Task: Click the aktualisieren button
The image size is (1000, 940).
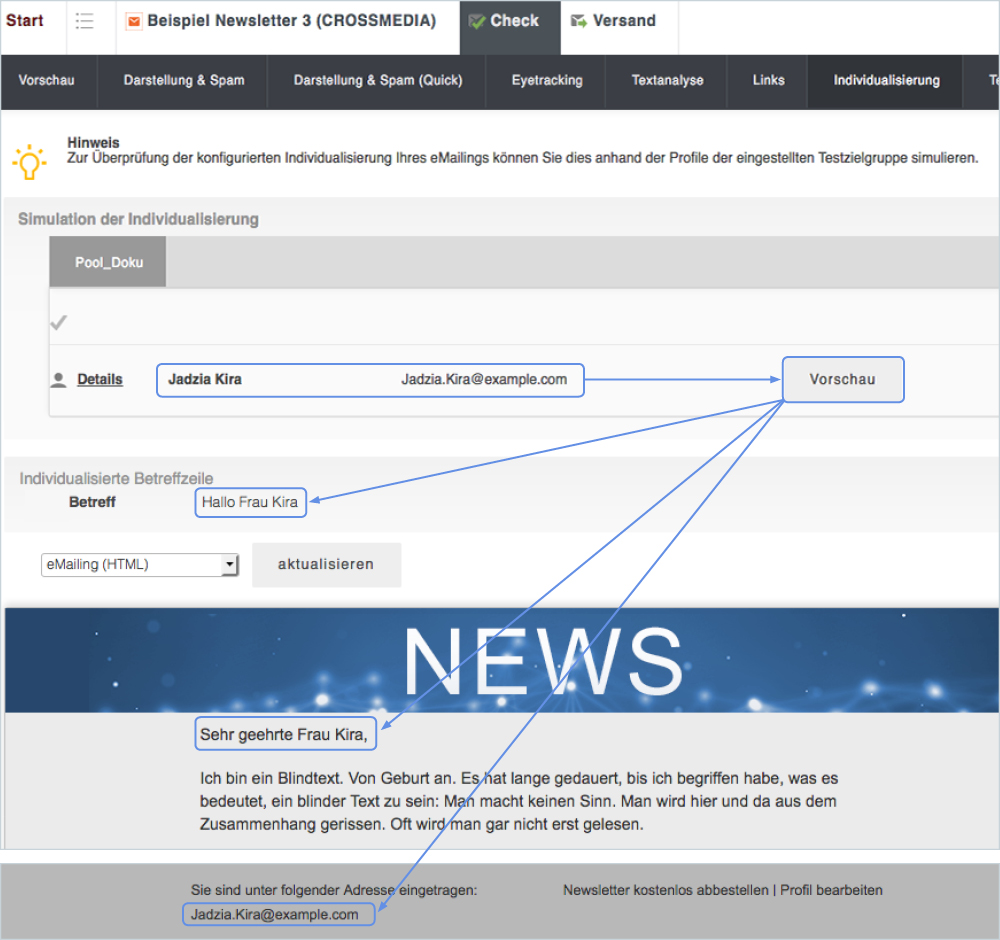Action: tap(326, 565)
